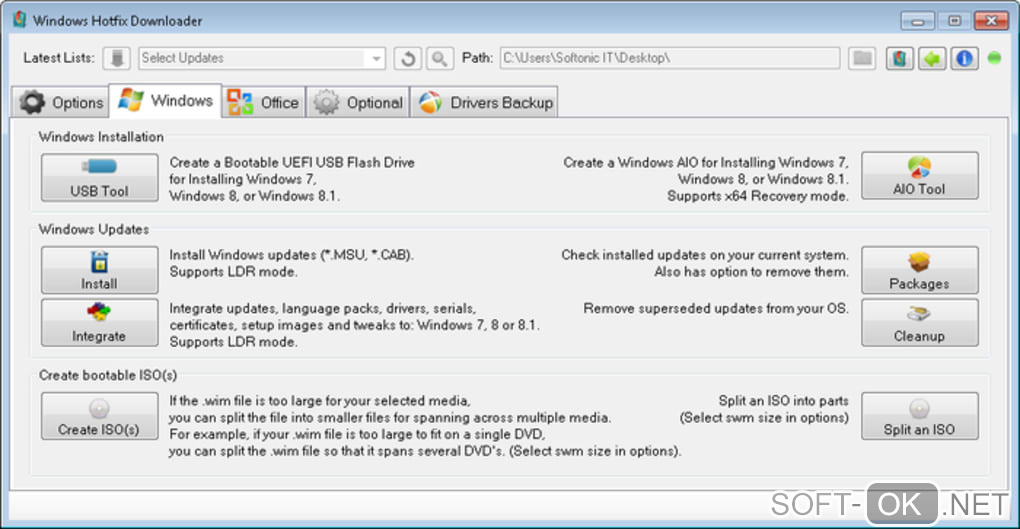Click the 'Windows Installation' group label
This screenshot has width=1020, height=529.
(101, 137)
